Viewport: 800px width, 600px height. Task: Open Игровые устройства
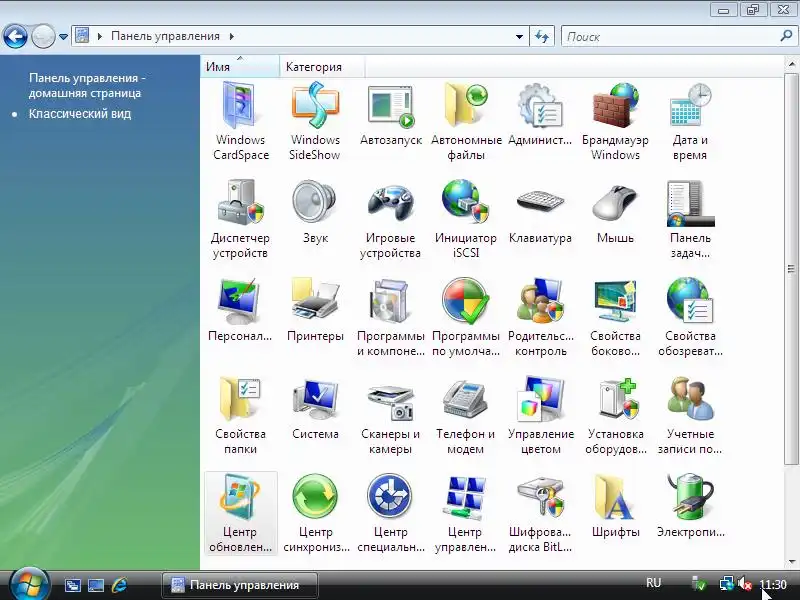coord(390,220)
